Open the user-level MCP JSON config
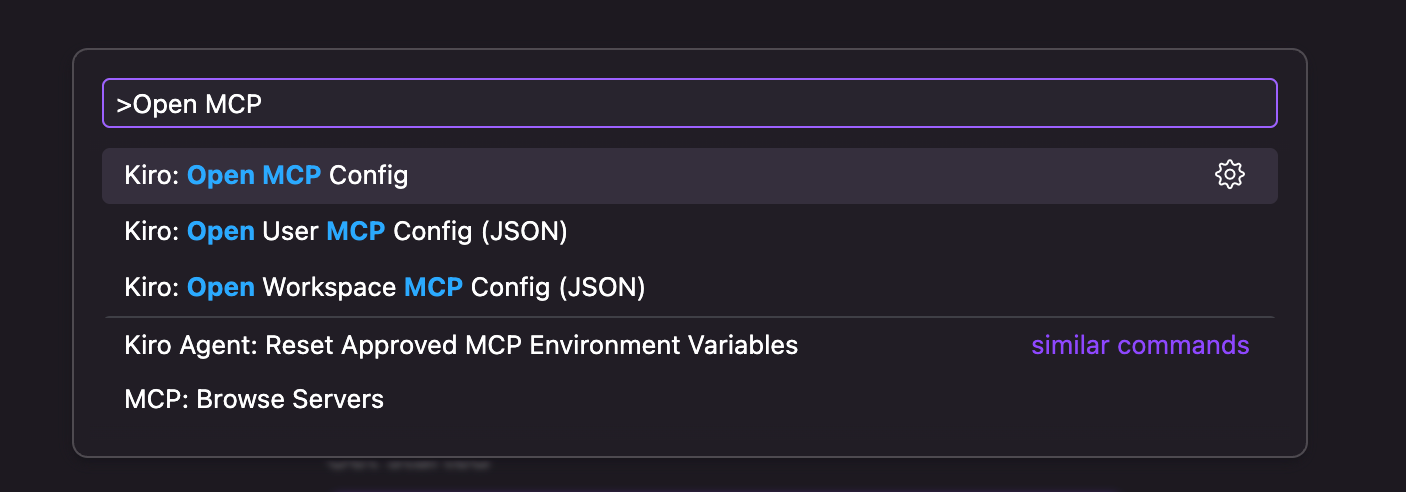The image size is (1406, 492). coord(346,232)
